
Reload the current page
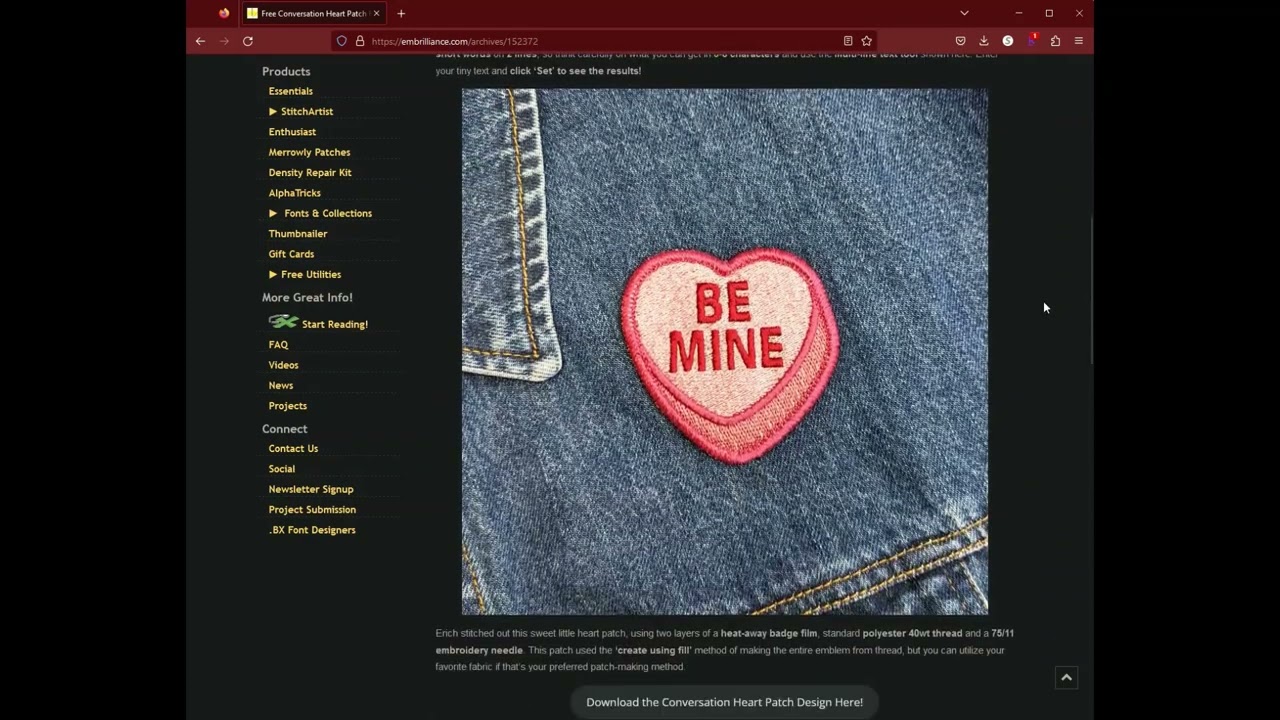click(248, 41)
